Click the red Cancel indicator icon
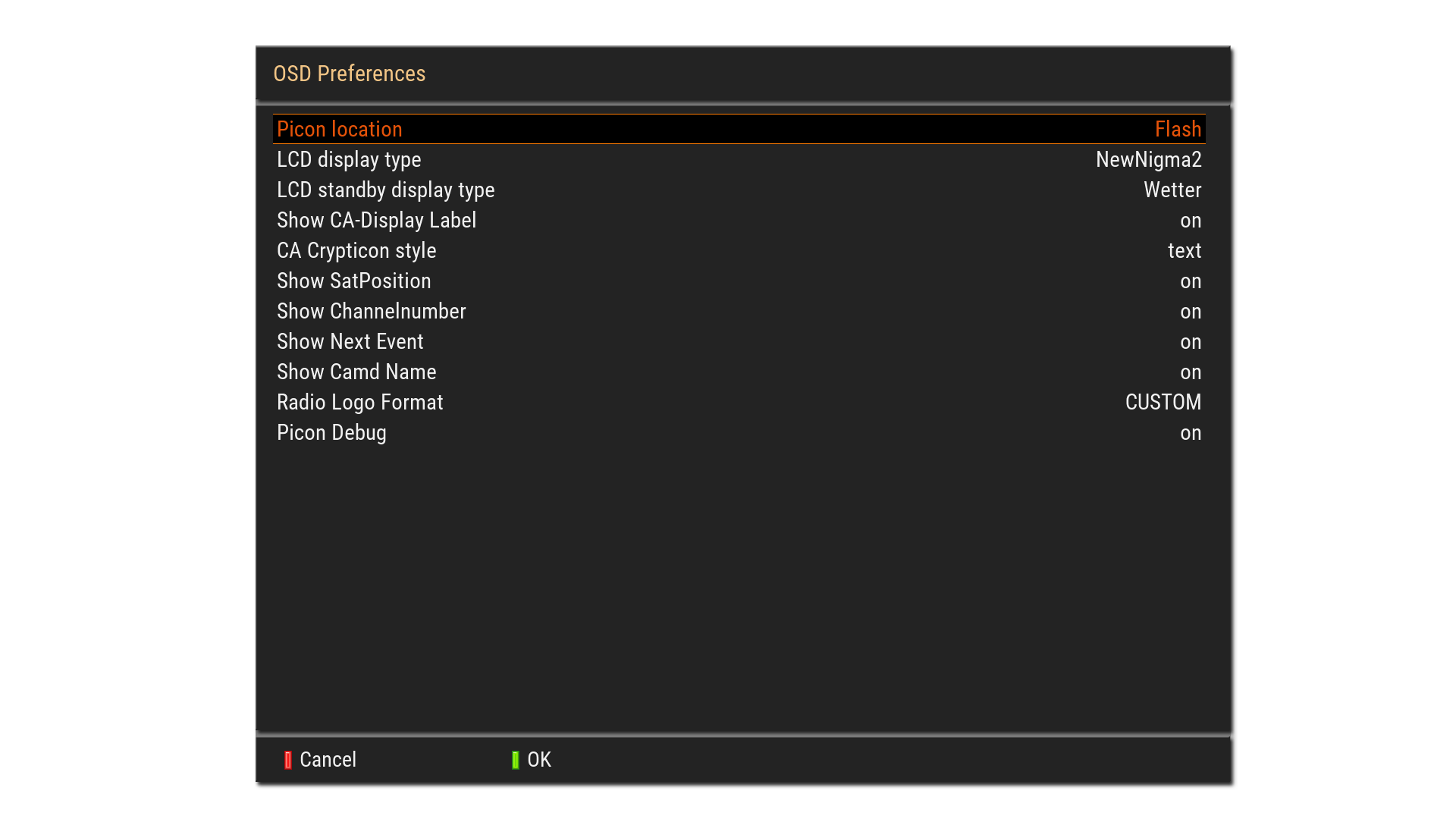1456x819 pixels. pos(288,760)
